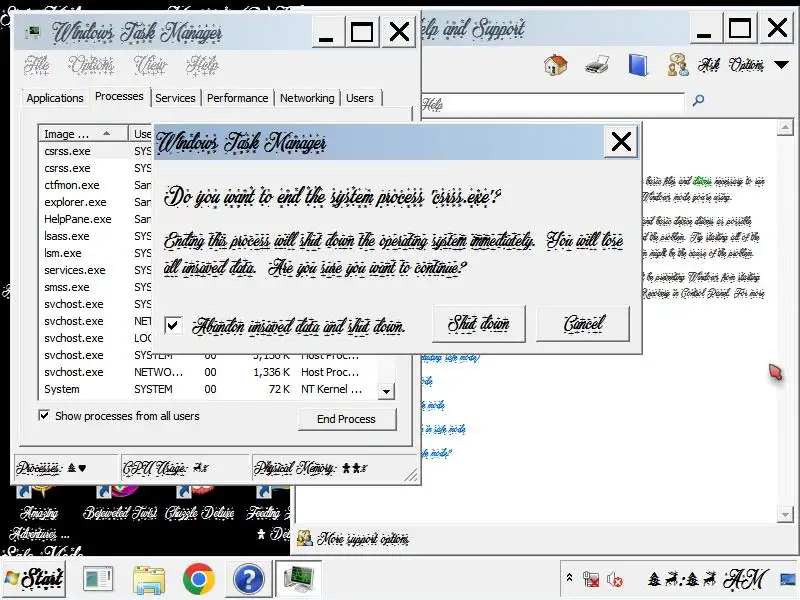Select the smss.exe process row
This screenshot has width=800, height=600.
coord(95,287)
